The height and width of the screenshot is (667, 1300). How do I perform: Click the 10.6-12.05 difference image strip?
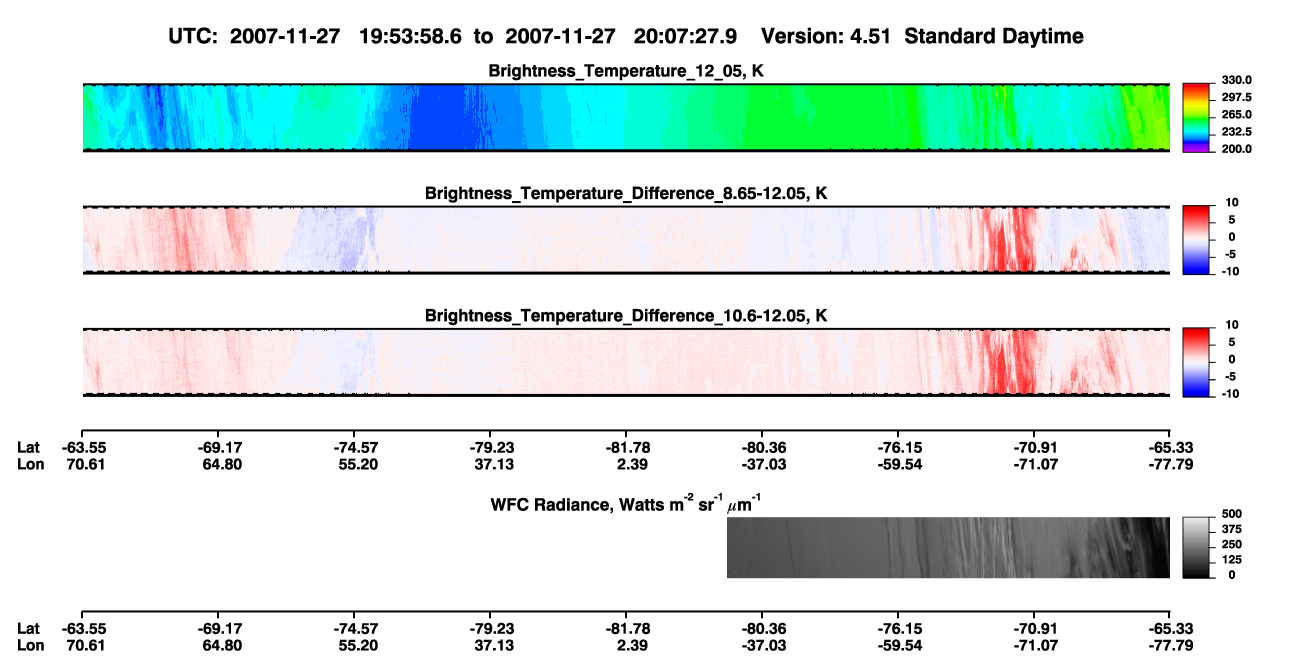tap(625, 362)
